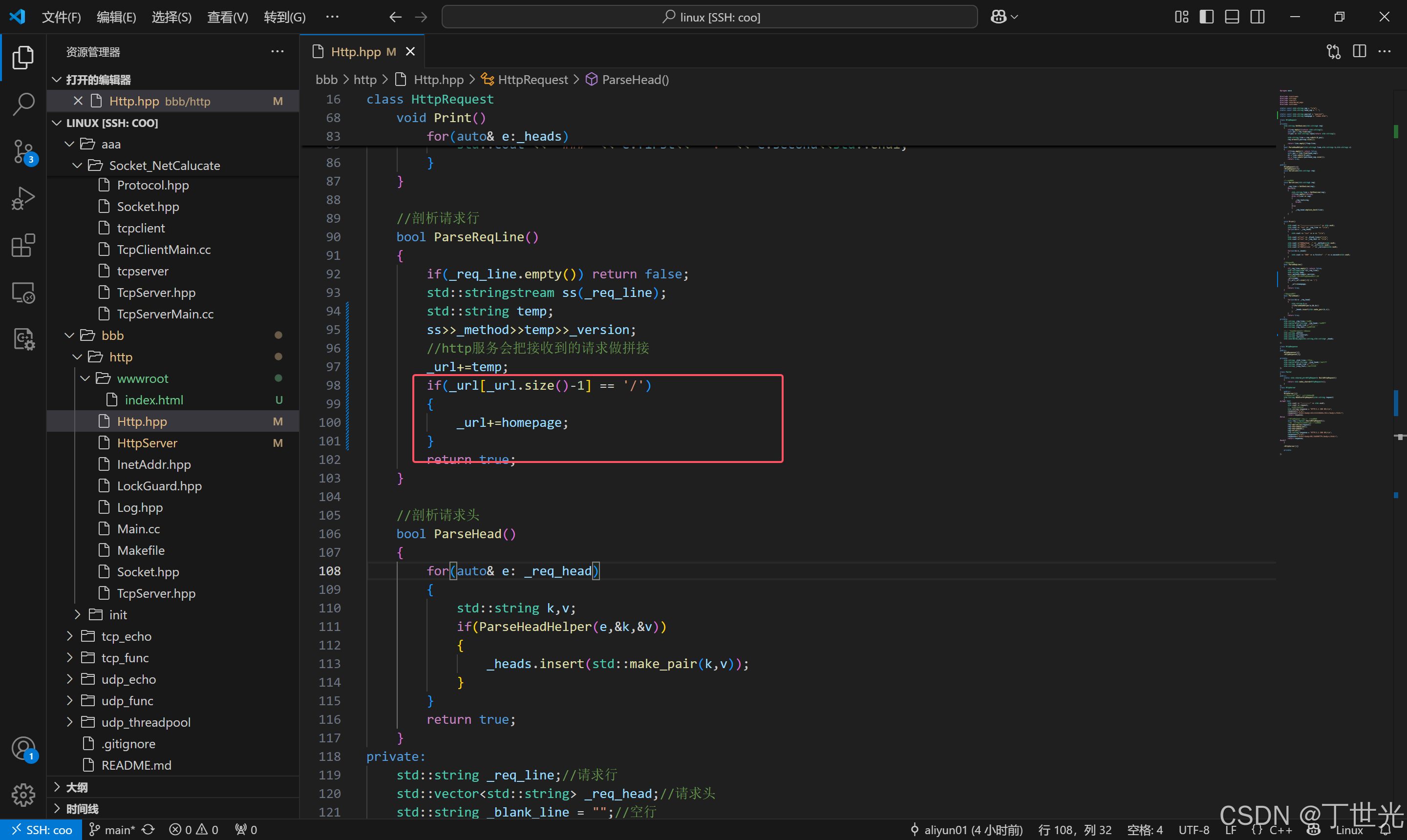Viewport: 1407px width, 840px height.
Task: Toggle the secondary sidebar visibility
Action: [1258, 17]
